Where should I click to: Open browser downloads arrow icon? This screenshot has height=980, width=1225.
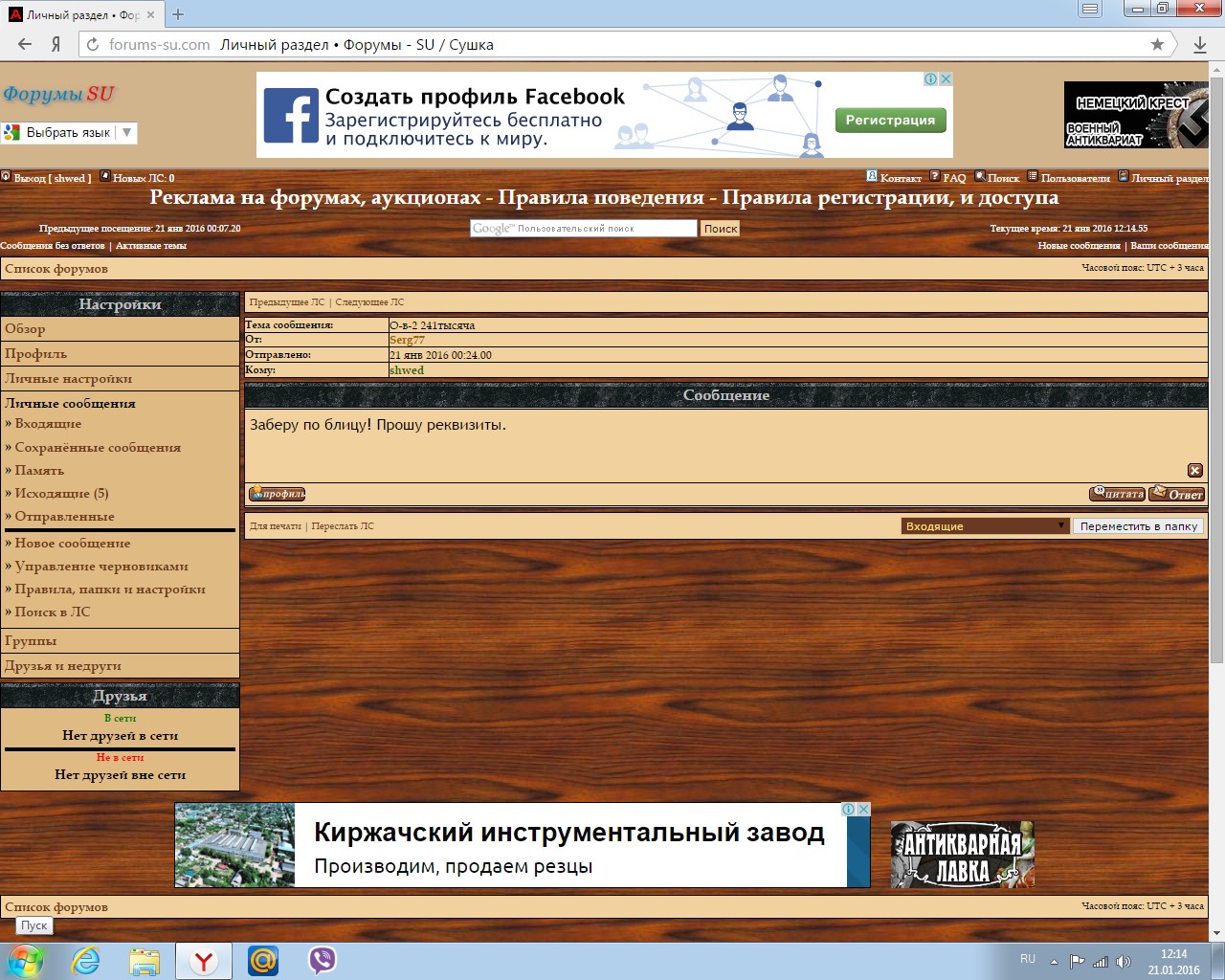point(1200,44)
